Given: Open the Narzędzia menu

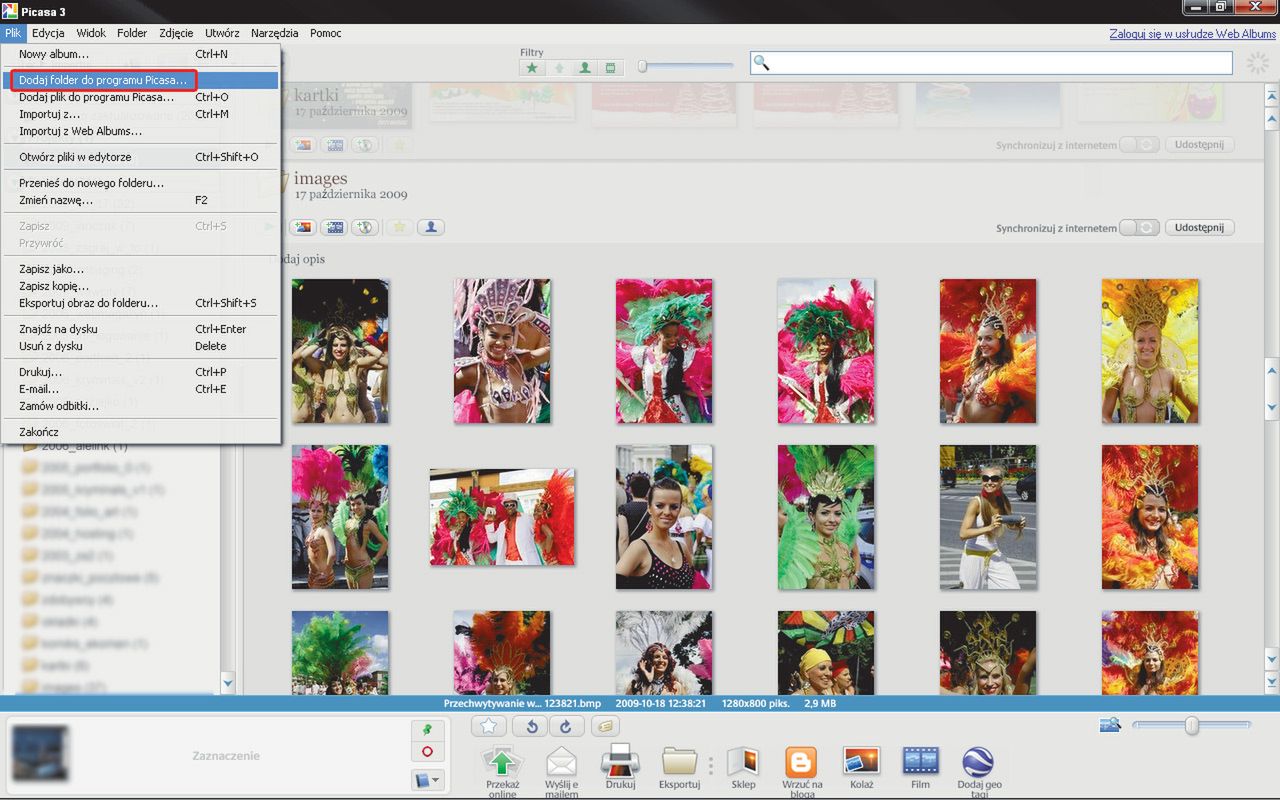Looking at the screenshot, I should pos(274,33).
